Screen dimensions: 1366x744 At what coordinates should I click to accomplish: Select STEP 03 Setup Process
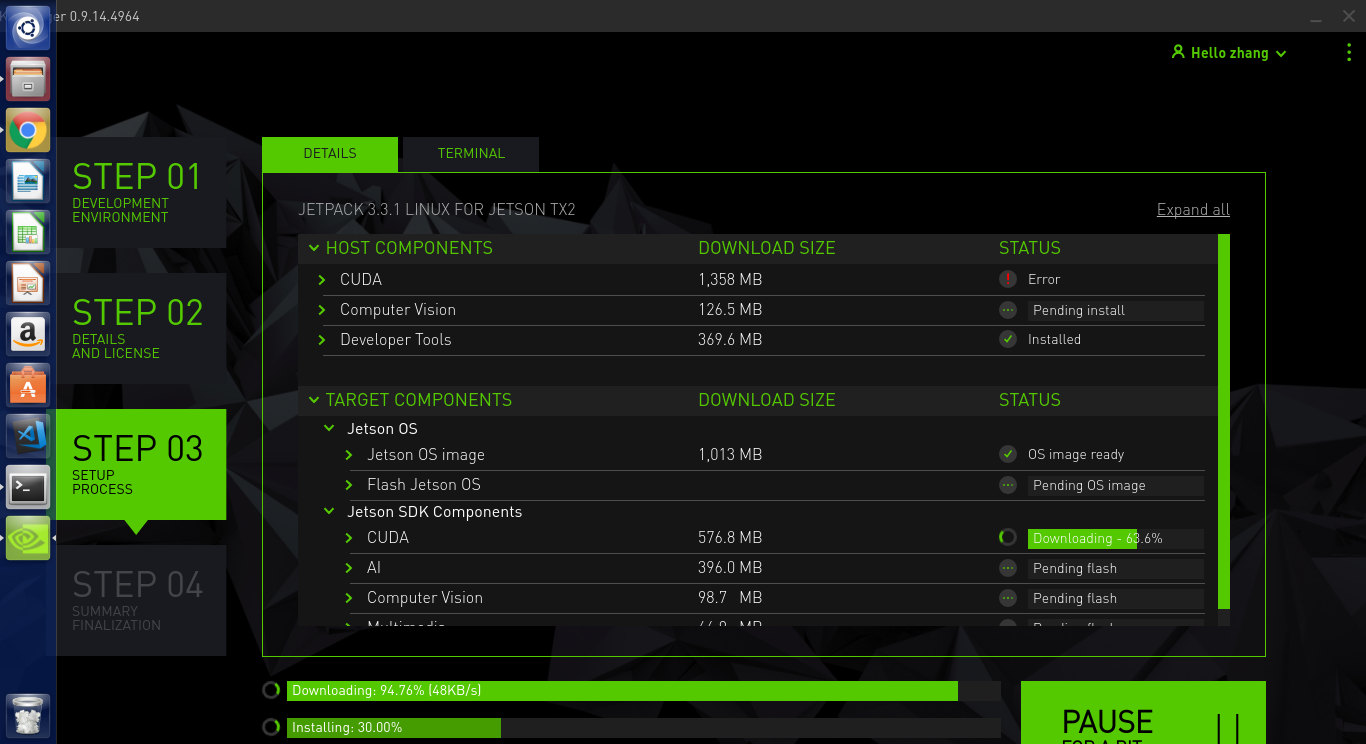141,464
